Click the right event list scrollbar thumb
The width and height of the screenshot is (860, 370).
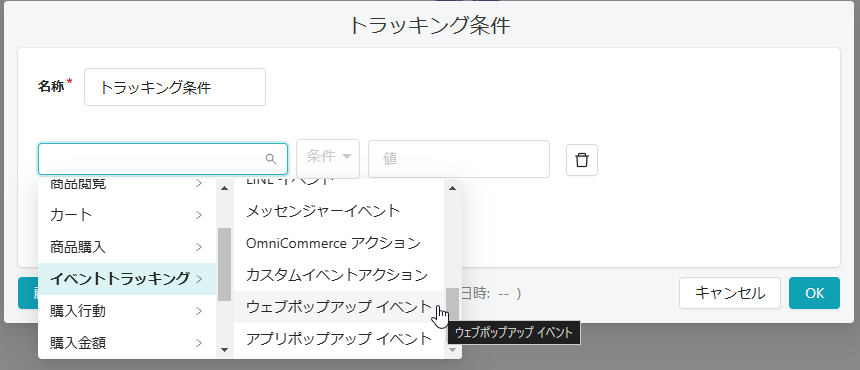452,304
